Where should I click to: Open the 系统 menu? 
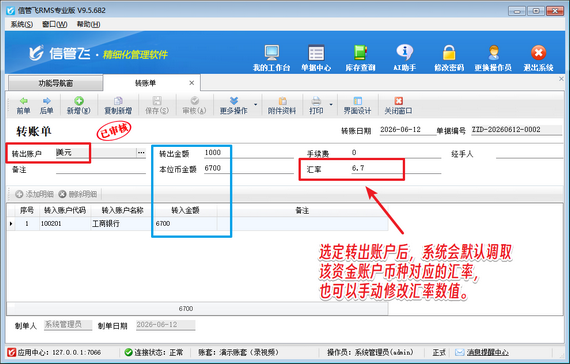coord(21,24)
